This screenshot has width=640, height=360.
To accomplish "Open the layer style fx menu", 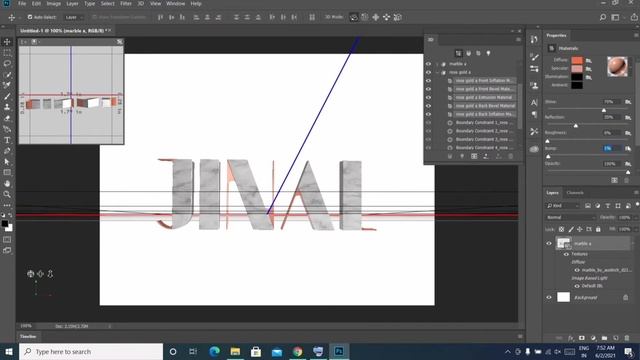I will [x=571, y=338].
